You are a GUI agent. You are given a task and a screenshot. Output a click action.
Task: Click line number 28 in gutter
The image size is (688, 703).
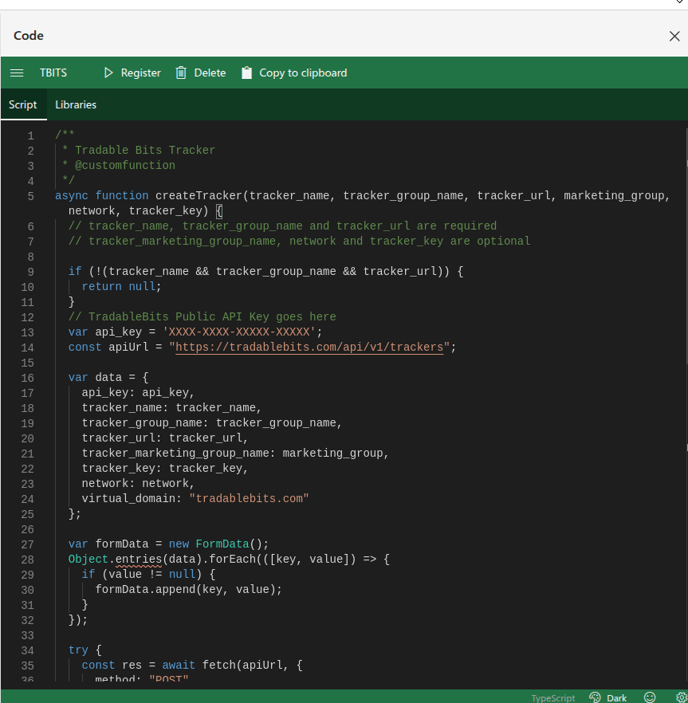27,560
